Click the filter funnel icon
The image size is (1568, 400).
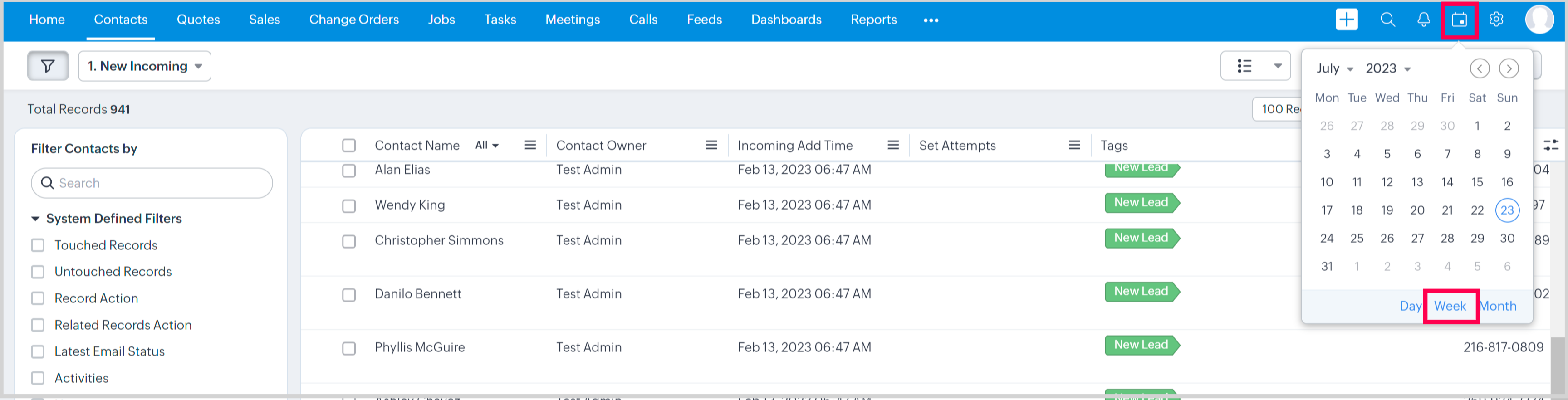pos(48,66)
